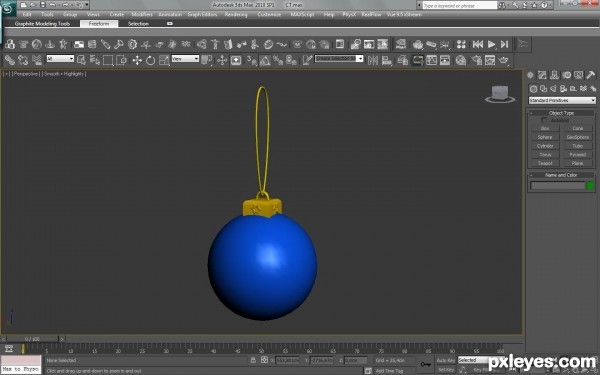Viewport: 600px width, 375px height.
Task: Open the Modify command panel tab
Action: [542, 75]
